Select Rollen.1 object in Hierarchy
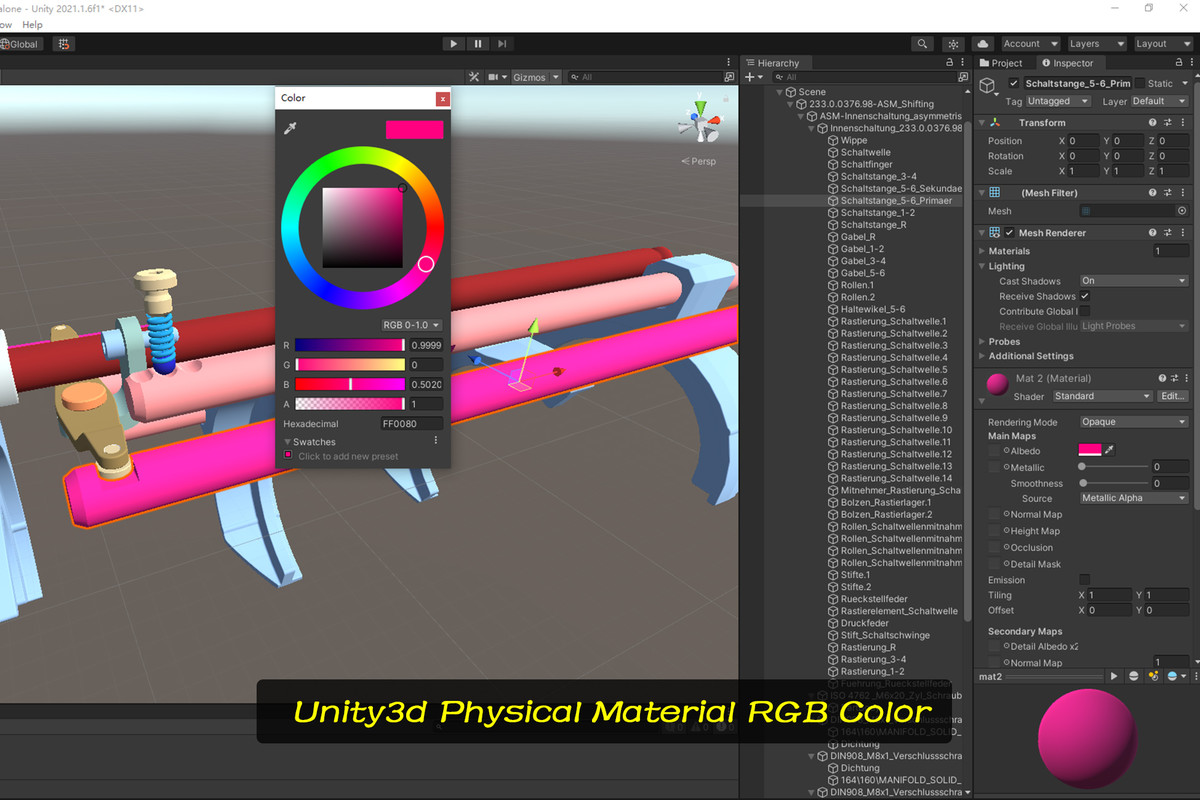The width and height of the screenshot is (1200, 800). tap(857, 285)
